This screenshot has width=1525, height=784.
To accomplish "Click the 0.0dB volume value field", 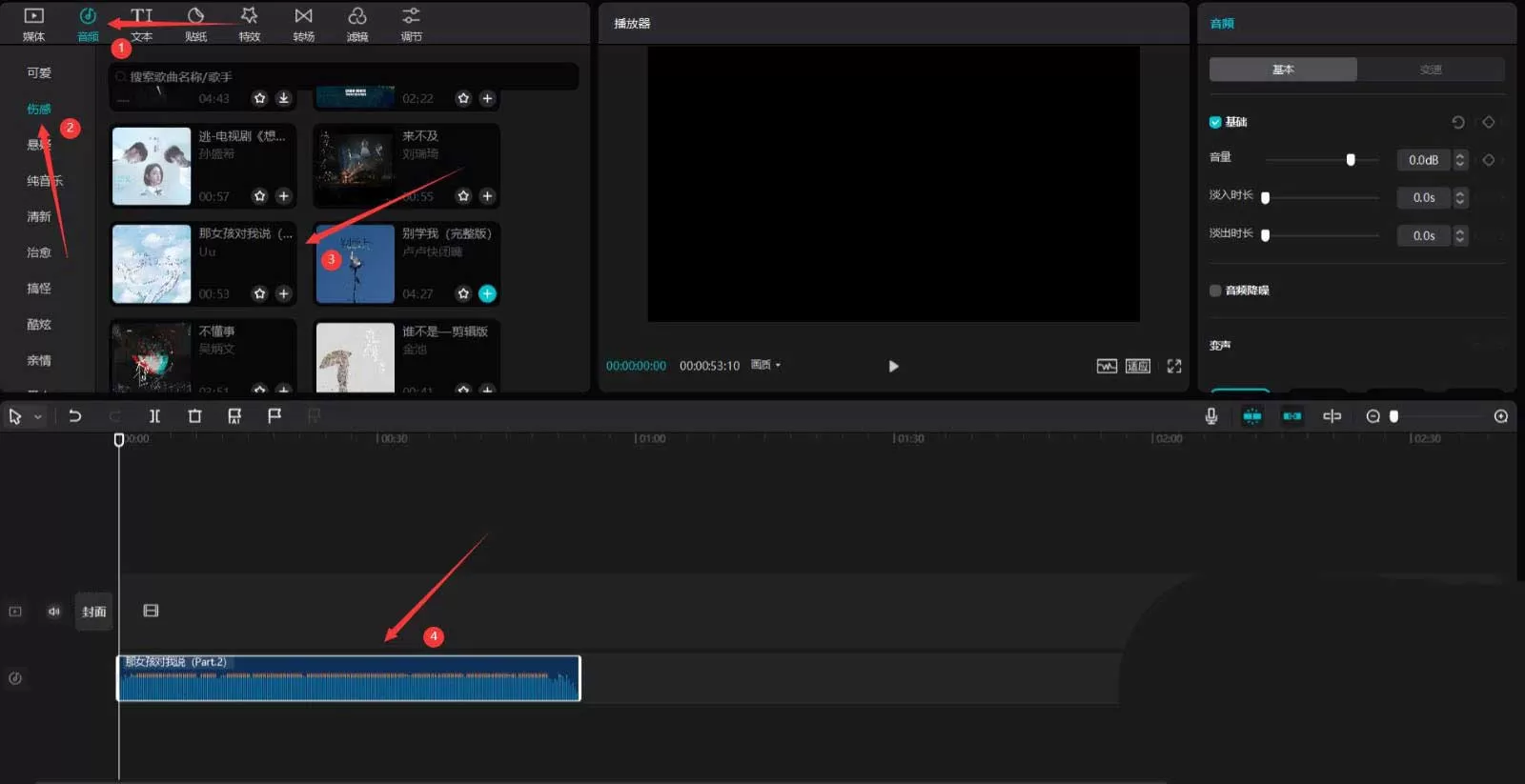I will point(1423,160).
